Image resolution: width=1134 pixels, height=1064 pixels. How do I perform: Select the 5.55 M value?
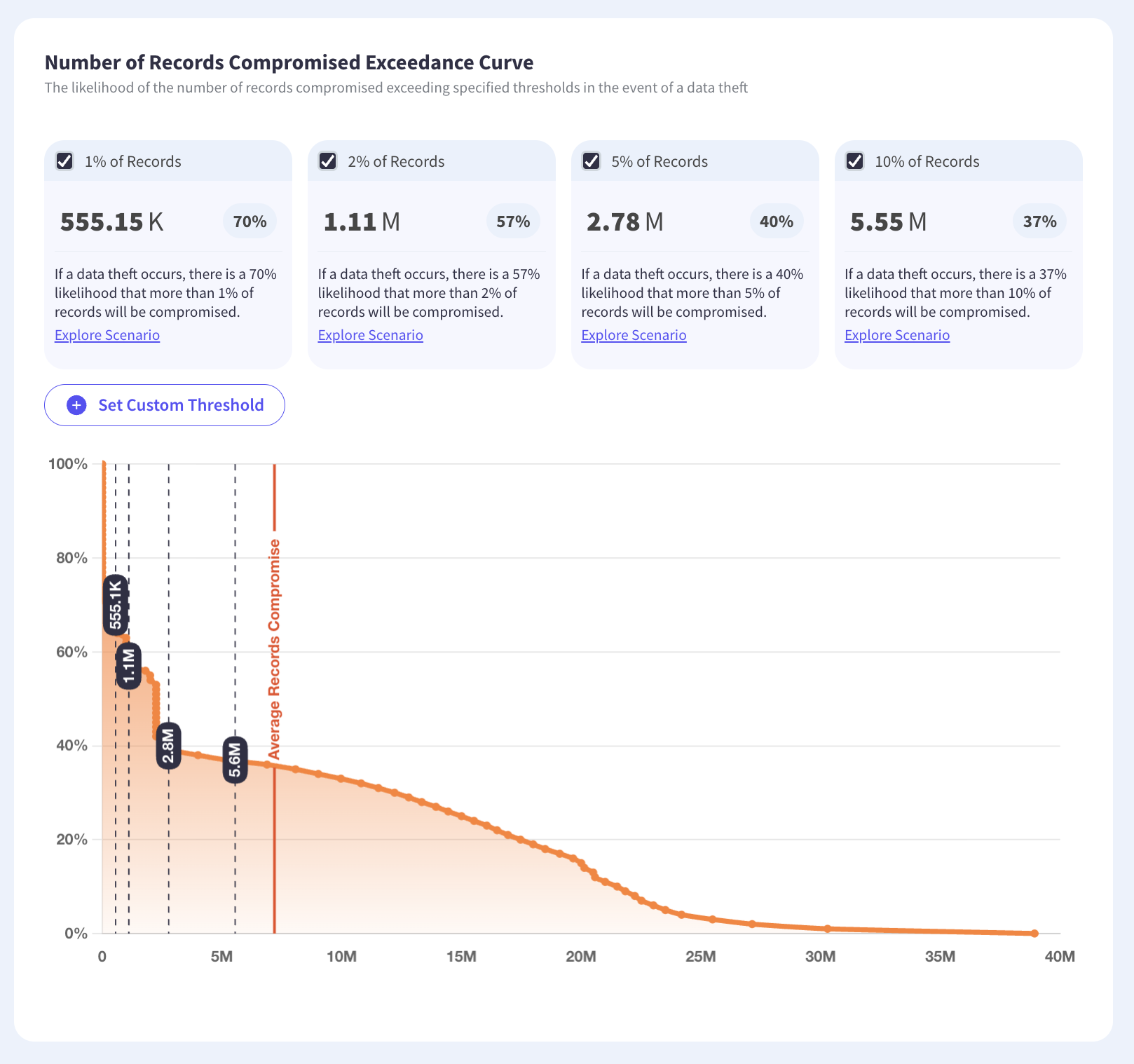[x=889, y=221]
